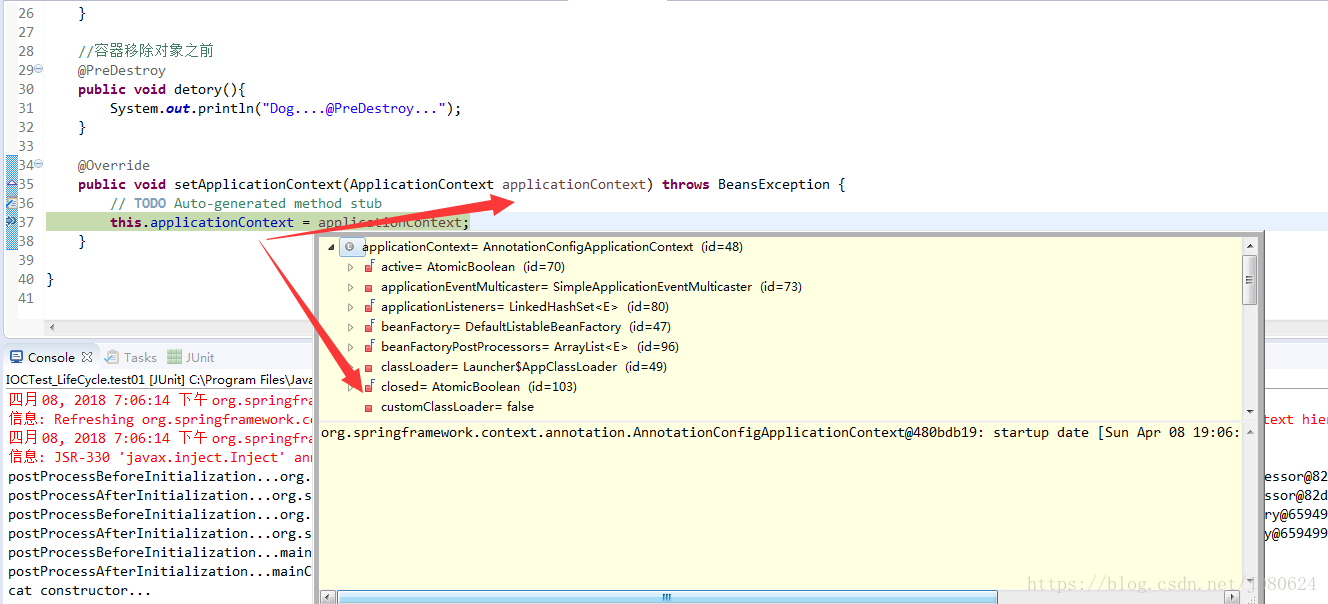Click the override marker on line 35

click(x=11, y=185)
